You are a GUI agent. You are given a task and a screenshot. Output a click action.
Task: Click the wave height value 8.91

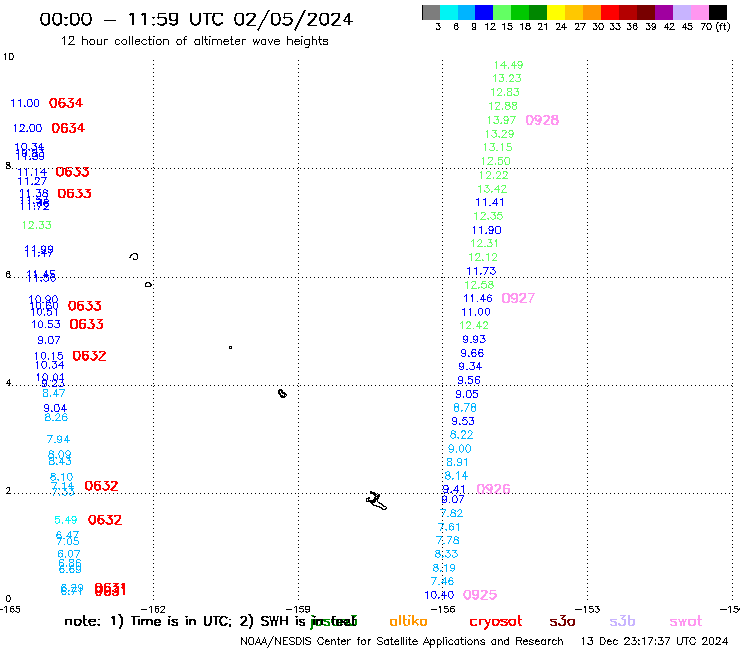tap(457, 463)
